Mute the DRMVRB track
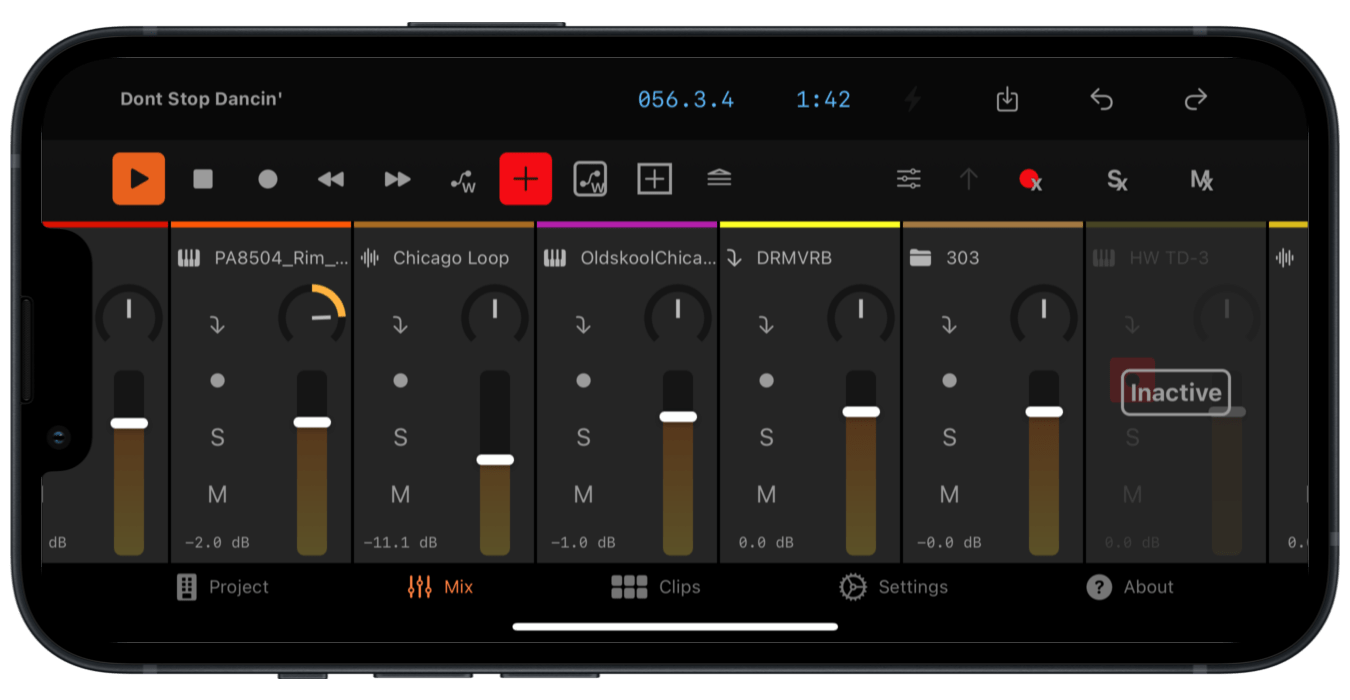 tap(766, 494)
